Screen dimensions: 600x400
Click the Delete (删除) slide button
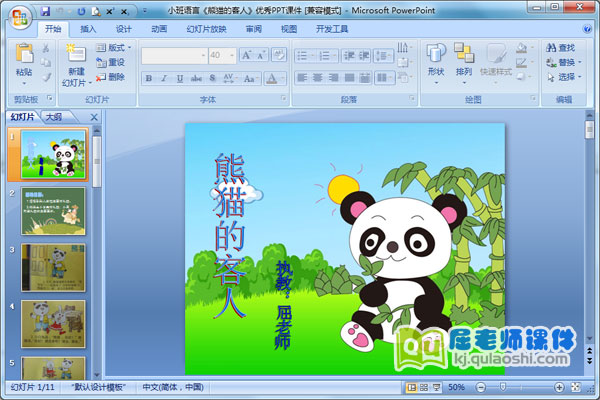[x=111, y=77]
